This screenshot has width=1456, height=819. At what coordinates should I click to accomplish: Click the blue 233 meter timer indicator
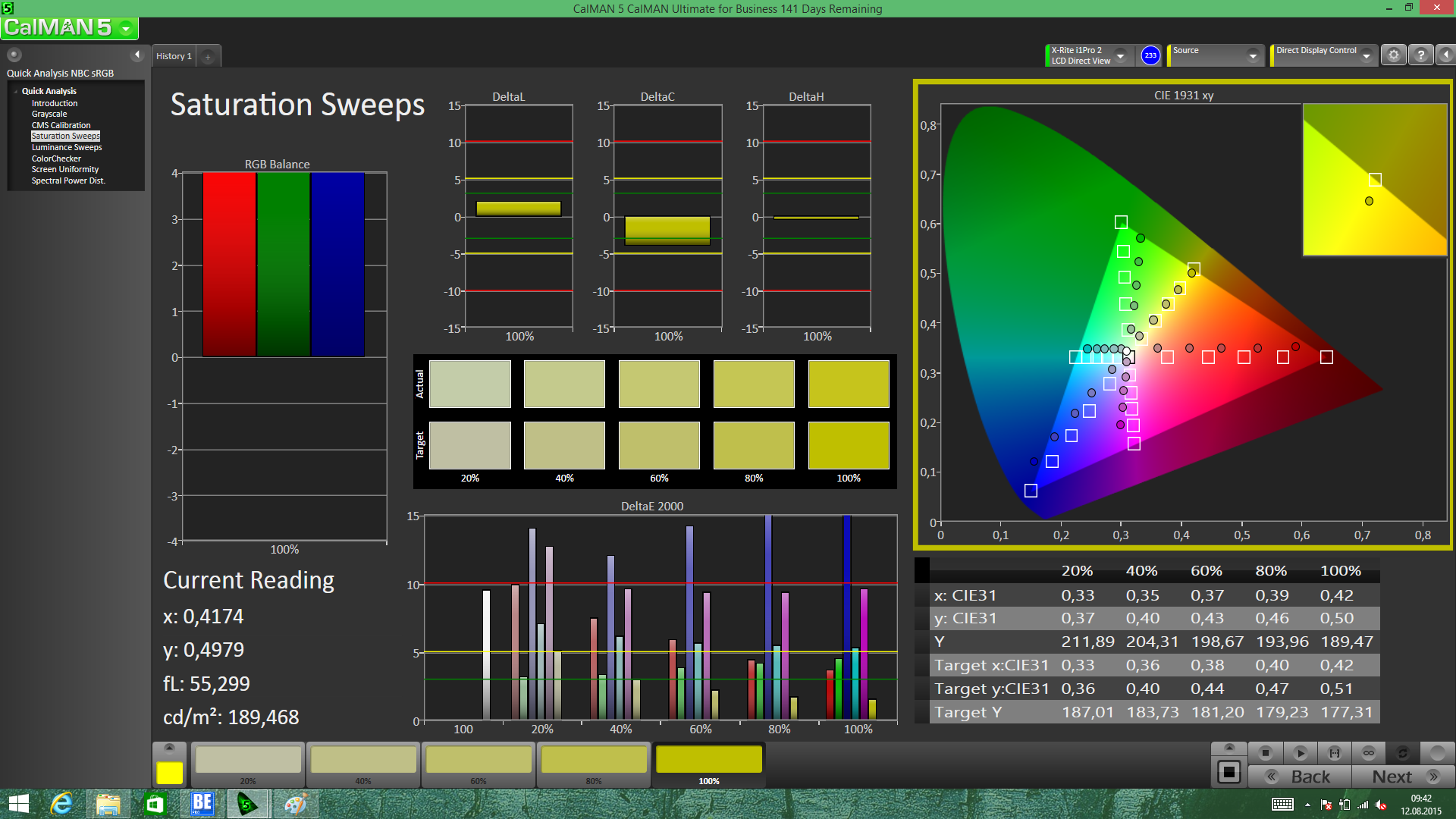coord(1150,55)
